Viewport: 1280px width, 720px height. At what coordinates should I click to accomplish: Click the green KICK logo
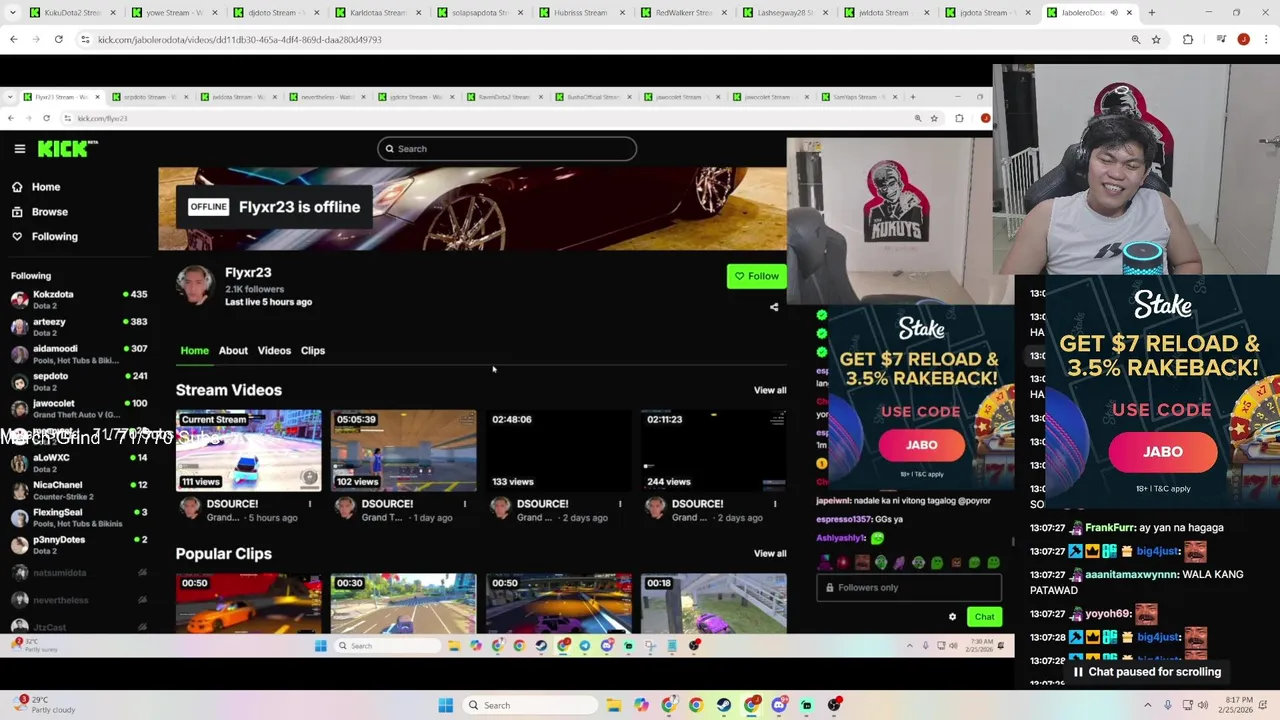click(x=67, y=149)
